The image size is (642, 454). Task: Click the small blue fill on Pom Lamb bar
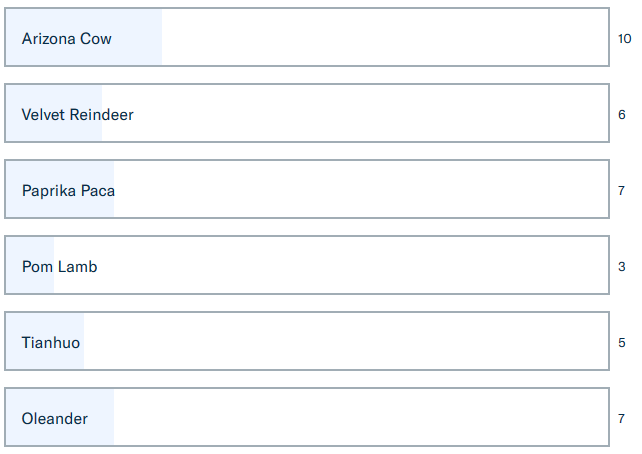30,282
